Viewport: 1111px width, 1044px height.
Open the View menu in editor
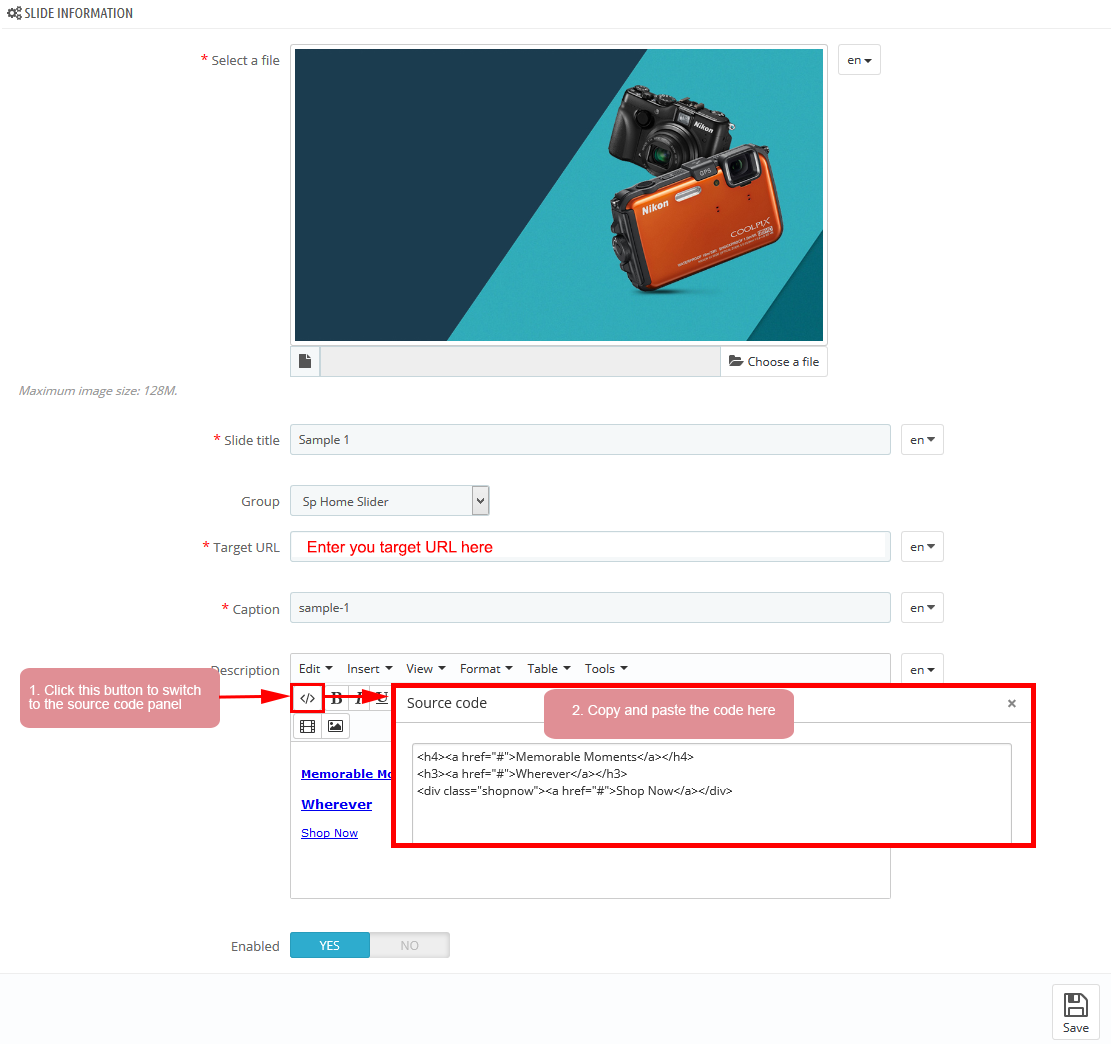(x=426, y=669)
